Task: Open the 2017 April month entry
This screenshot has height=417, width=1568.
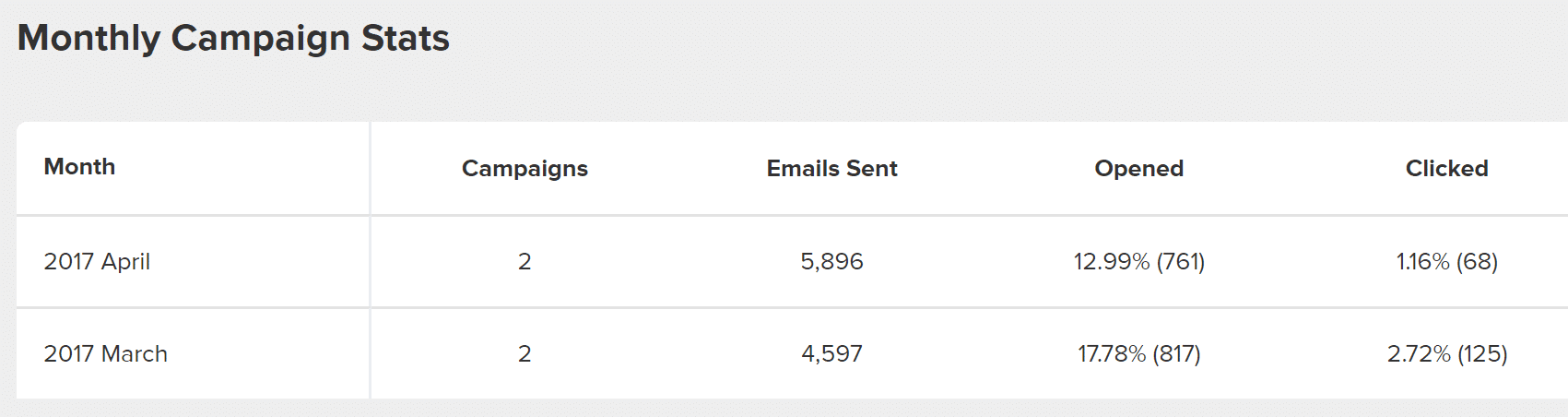Action: pos(97,262)
